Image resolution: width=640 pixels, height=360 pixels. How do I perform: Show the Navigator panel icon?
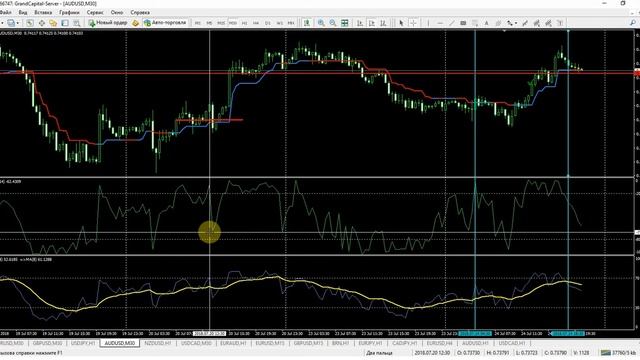tap(53, 23)
